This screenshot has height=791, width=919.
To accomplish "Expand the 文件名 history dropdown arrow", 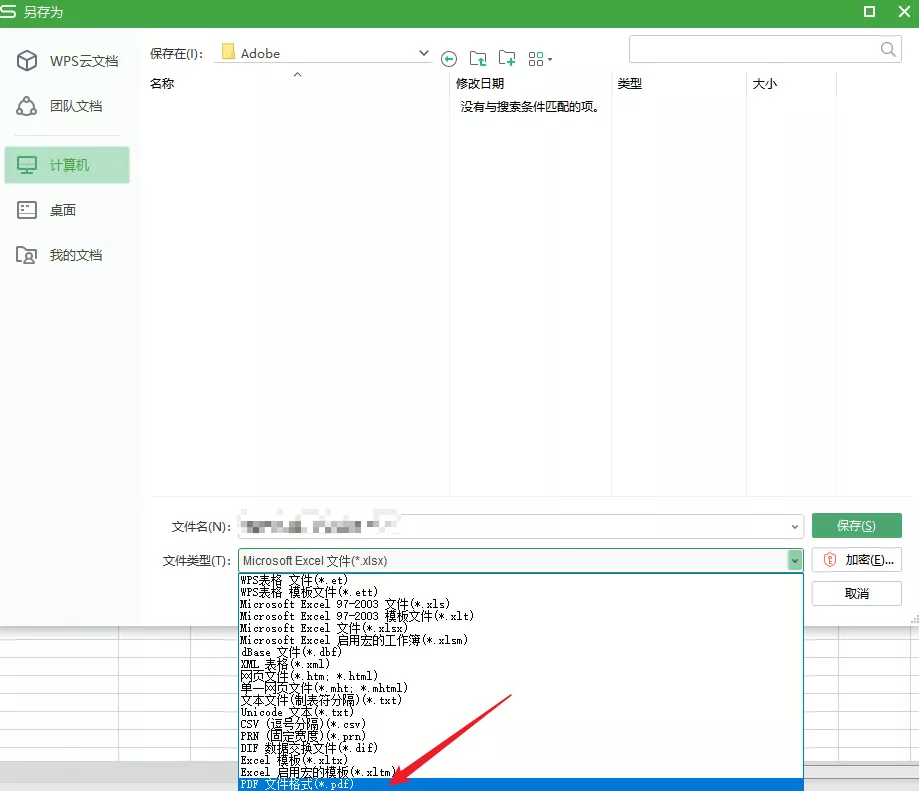I will (795, 526).
